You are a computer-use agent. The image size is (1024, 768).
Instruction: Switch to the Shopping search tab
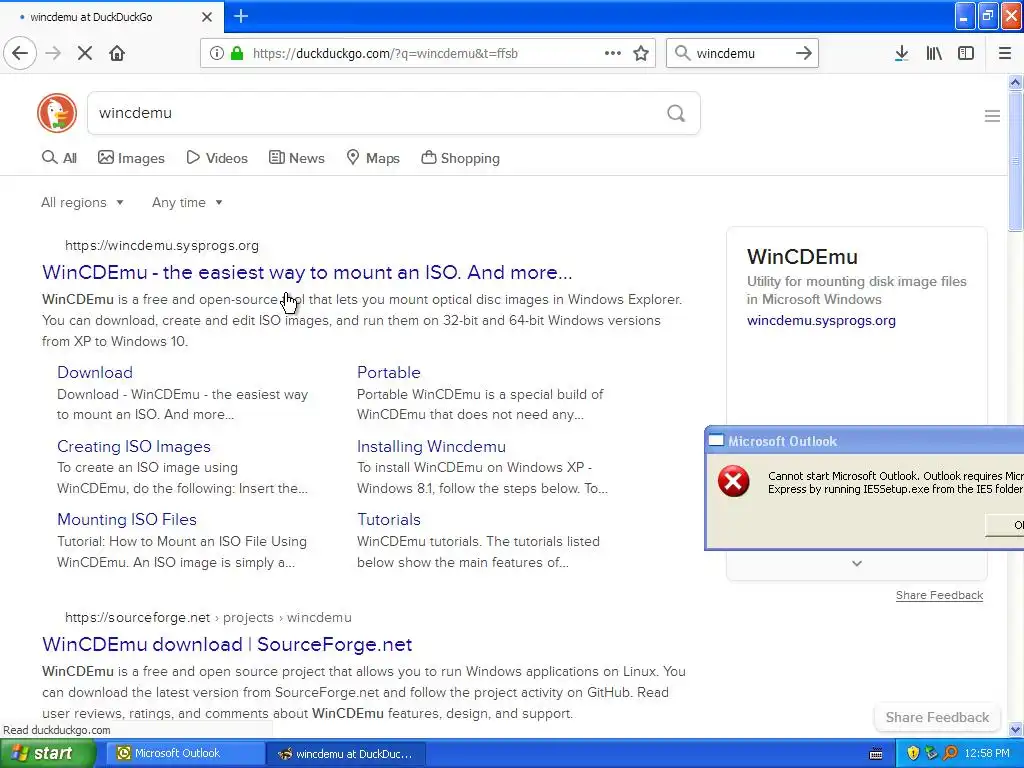(x=460, y=158)
